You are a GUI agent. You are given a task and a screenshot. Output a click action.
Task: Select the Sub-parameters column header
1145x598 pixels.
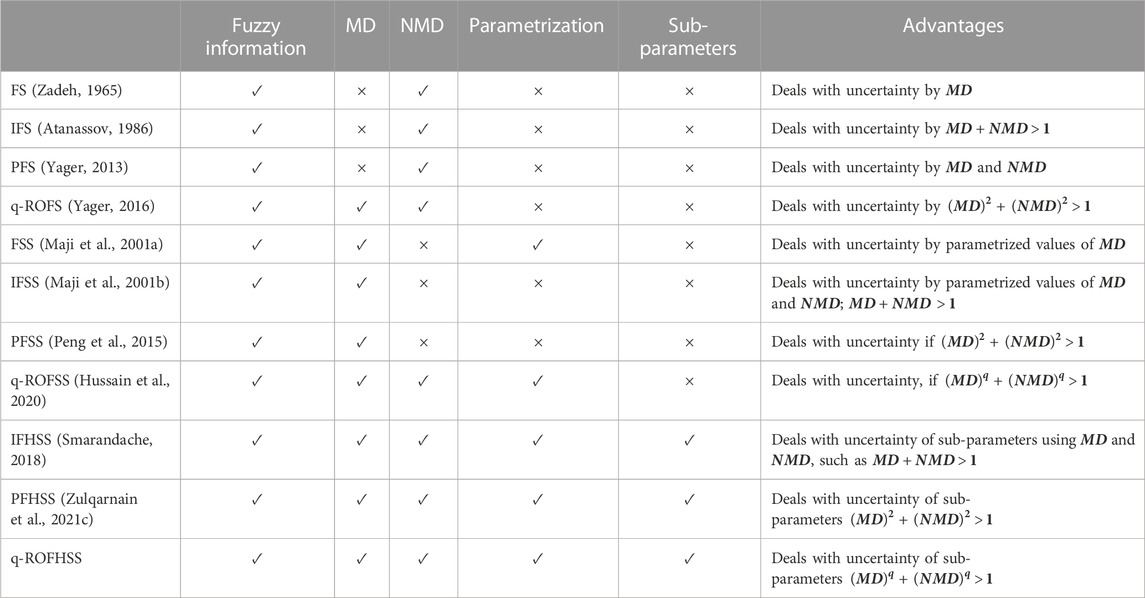click(x=689, y=37)
